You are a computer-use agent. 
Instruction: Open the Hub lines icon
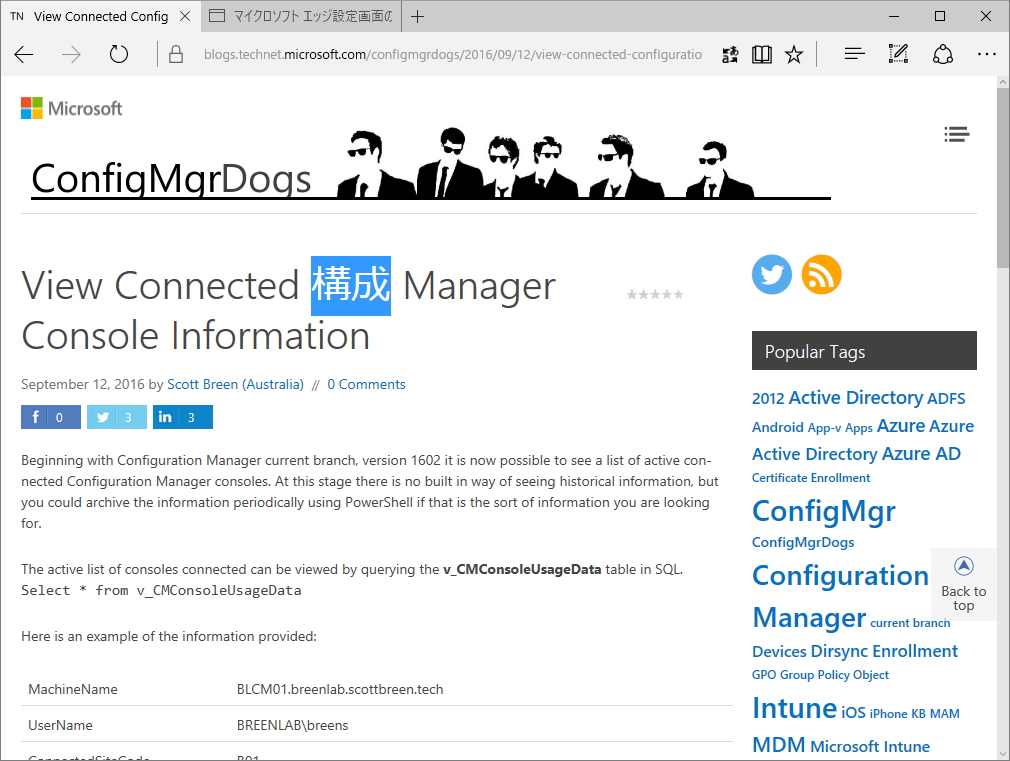click(x=854, y=54)
